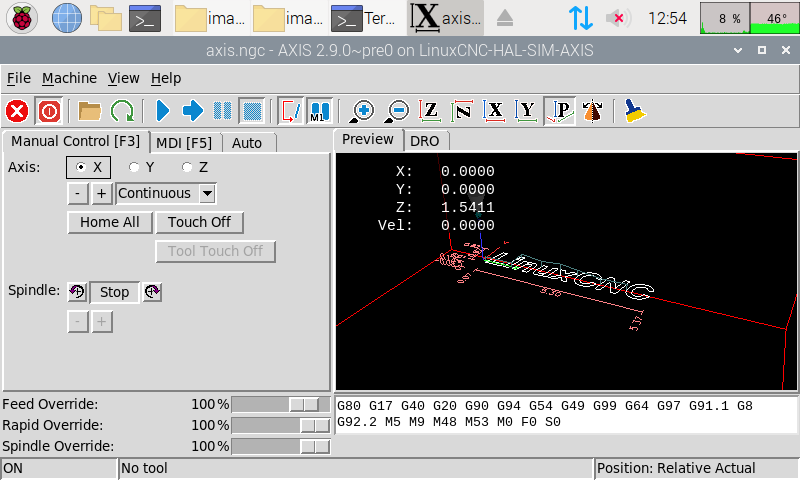This screenshot has height=480, width=800.
Task: Launch web browser globe icon
Action: [67, 18]
